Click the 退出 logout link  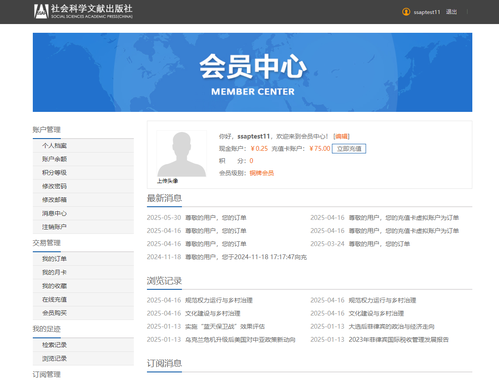(451, 12)
